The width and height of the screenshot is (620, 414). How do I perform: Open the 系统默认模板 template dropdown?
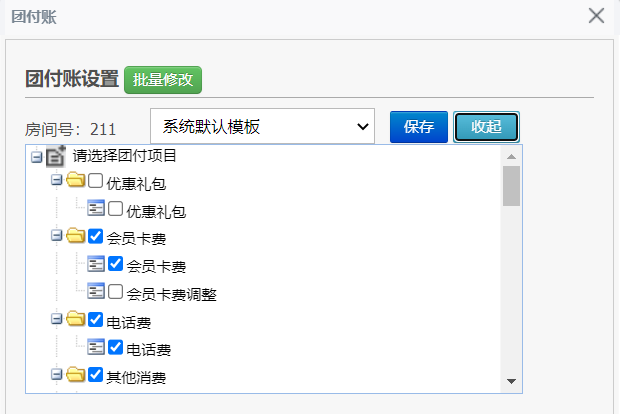(x=262, y=127)
